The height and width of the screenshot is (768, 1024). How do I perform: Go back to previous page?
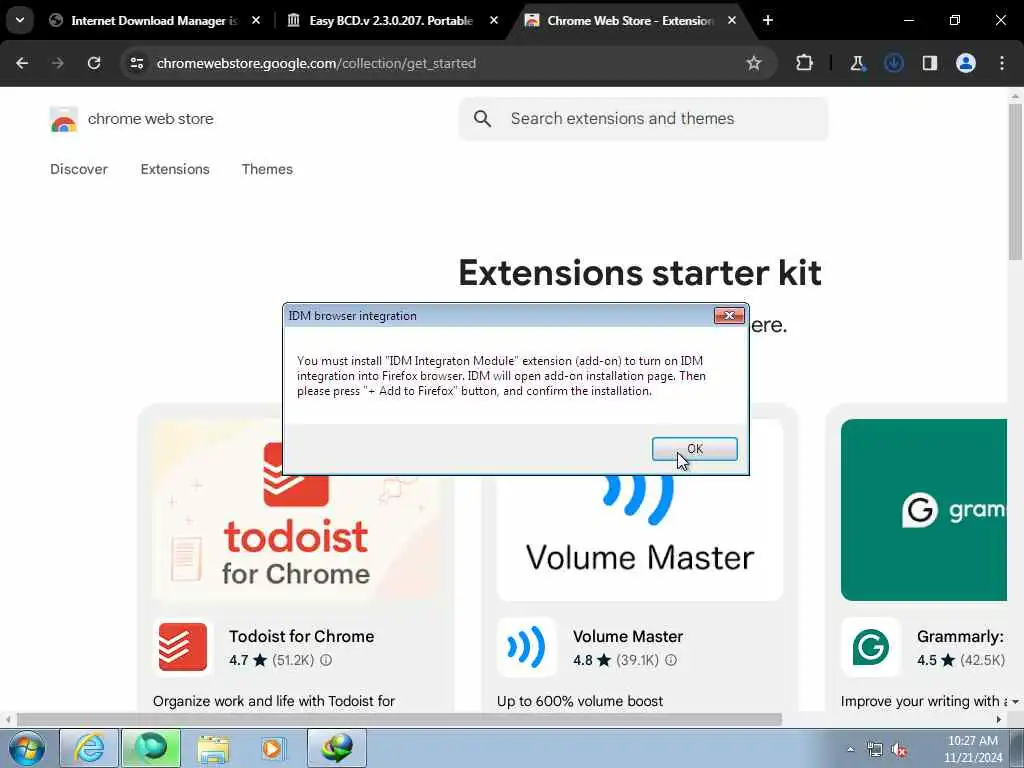[22, 63]
